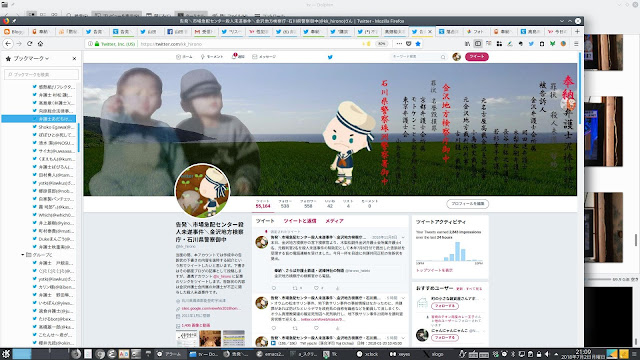Open モーメント in Twitter navigation
This screenshot has width=640, height=360.
click(x=211, y=57)
